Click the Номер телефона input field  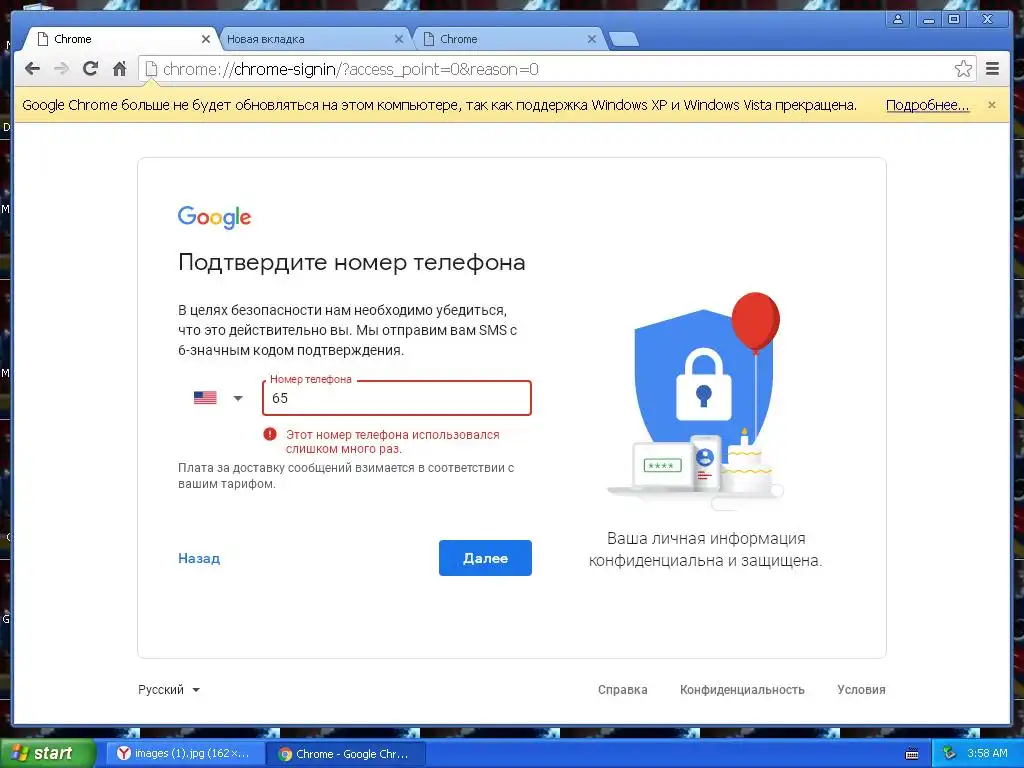click(x=397, y=398)
